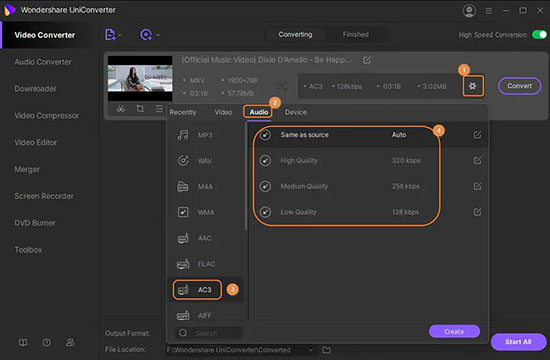Click the output AC3 format text
Screen dimensions: 550x360
coord(316,86)
